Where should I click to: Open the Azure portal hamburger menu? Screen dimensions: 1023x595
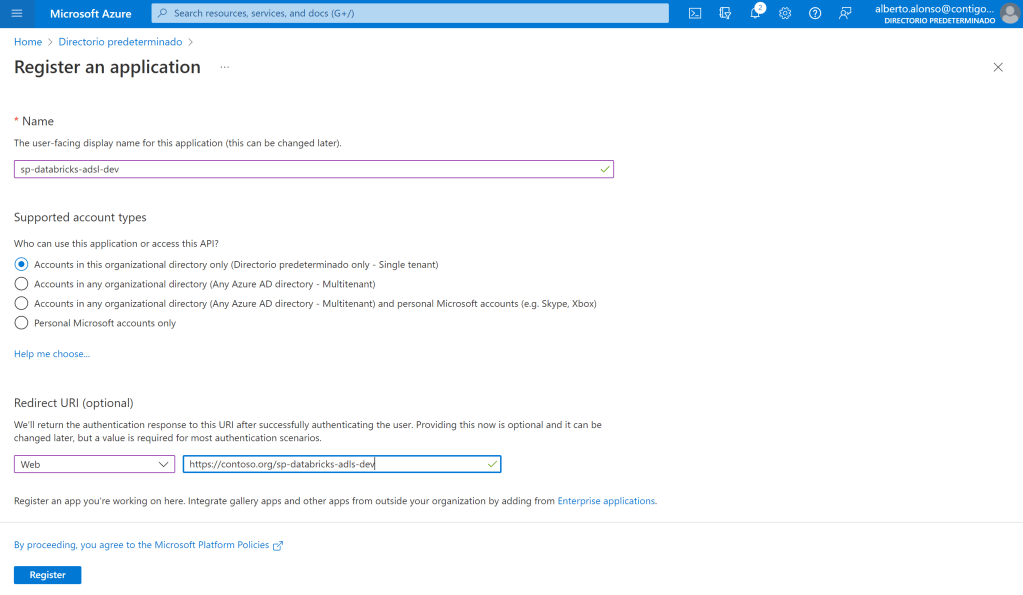pyautogui.click(x=17, y=13)
